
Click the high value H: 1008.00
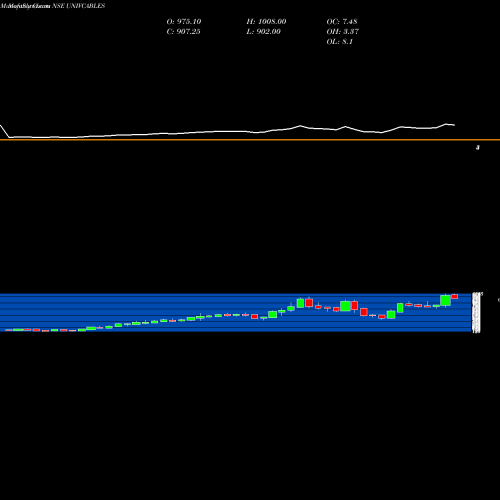point(266,22)
